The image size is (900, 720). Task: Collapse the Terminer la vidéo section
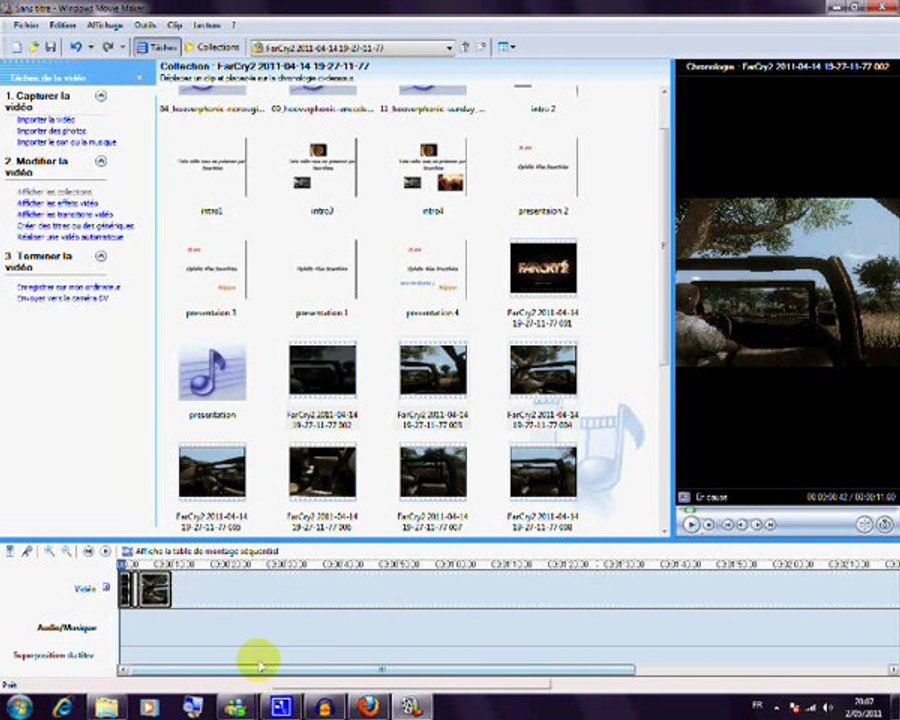tap(100, 256)
